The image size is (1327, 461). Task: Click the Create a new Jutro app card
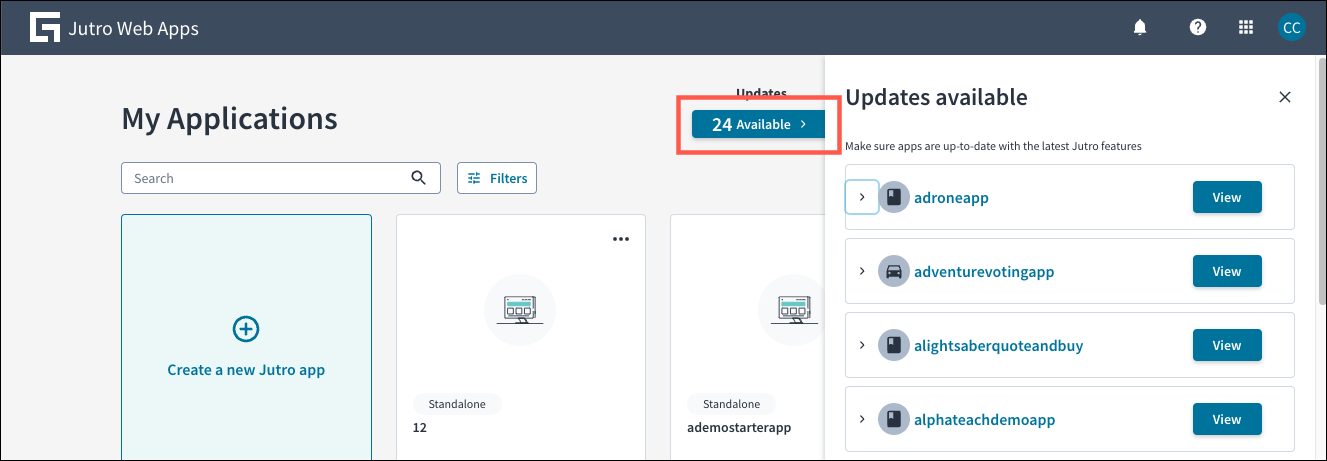[x=246, y=337]
